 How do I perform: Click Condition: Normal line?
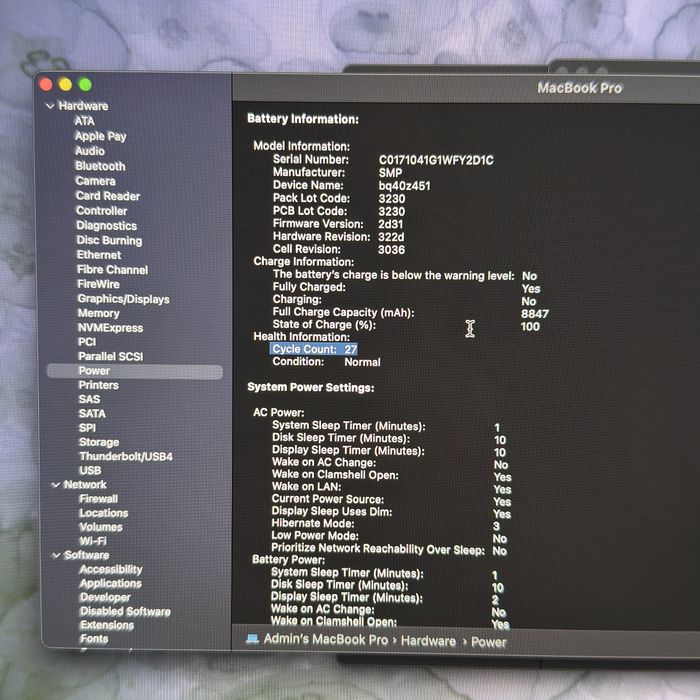click(x=326, y=362)
